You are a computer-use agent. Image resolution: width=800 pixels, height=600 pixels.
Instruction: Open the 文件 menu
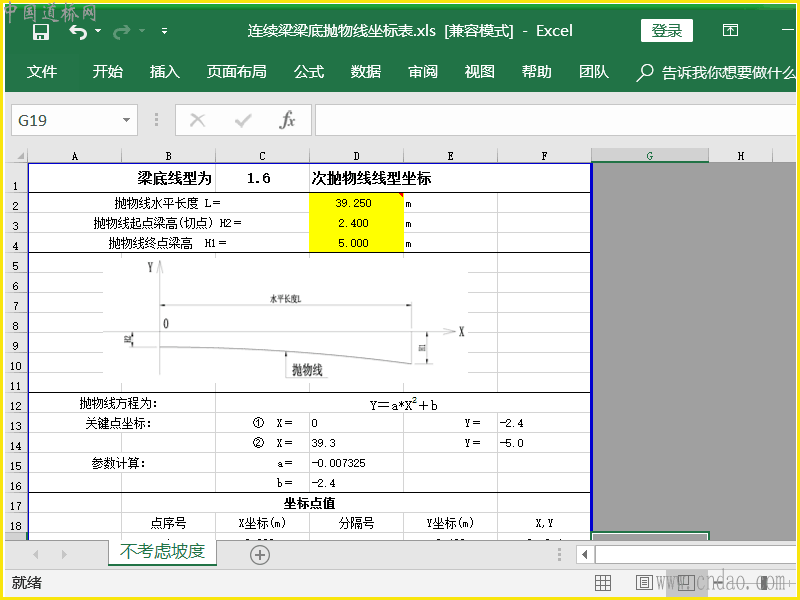tap(42, 72)
